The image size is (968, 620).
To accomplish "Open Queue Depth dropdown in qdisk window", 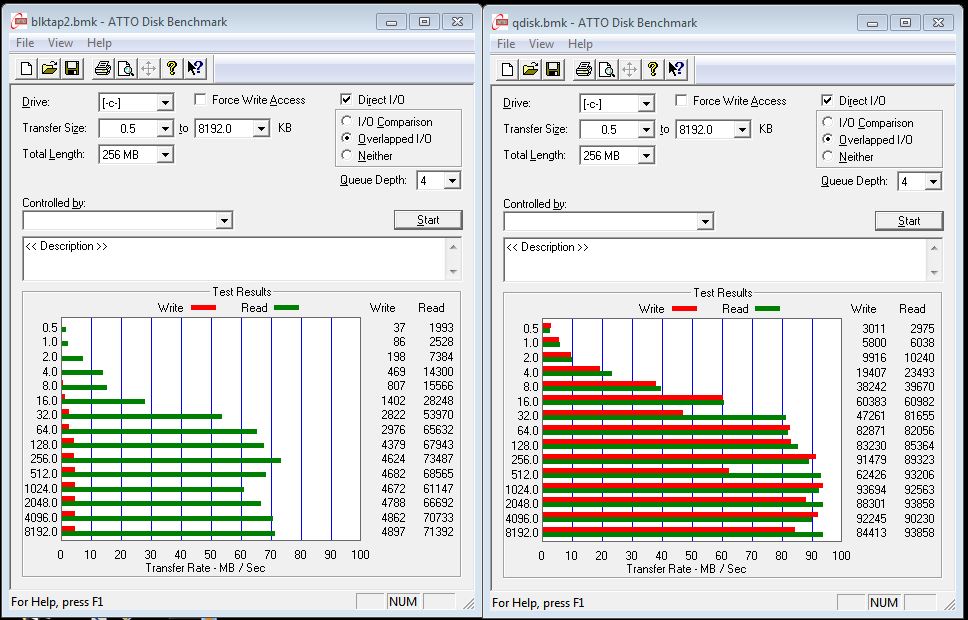I will tap(933, 182).
